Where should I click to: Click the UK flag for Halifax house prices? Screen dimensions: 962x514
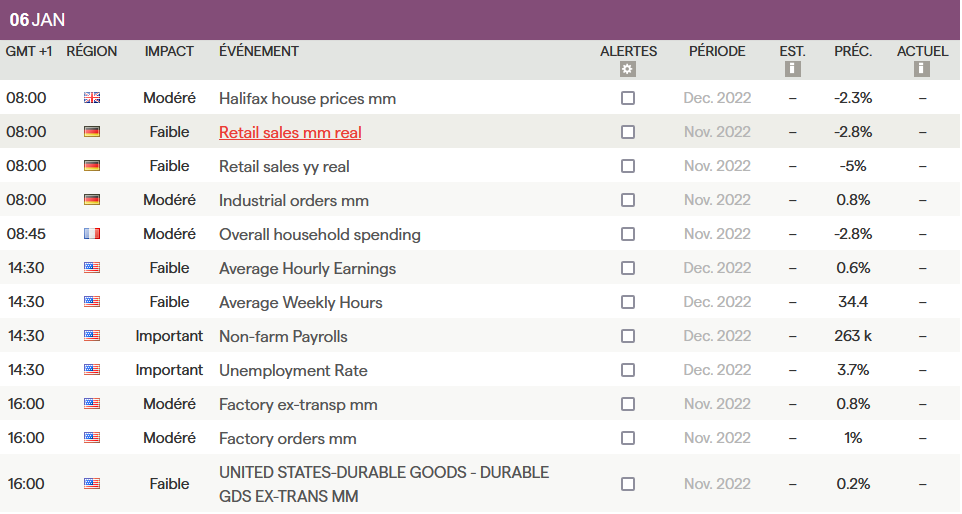(x=92, y=98)
